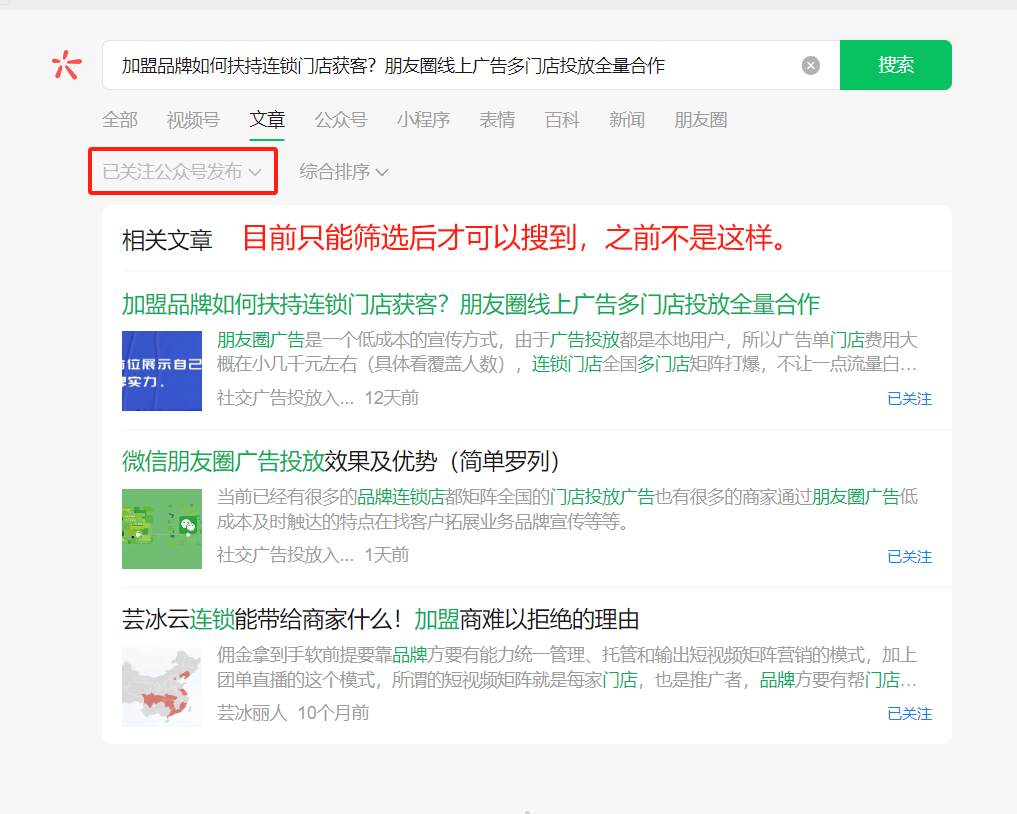Switch to the 全部 tab
Image resolution: width=1017 pixels, height=814 pixels.
120,120
